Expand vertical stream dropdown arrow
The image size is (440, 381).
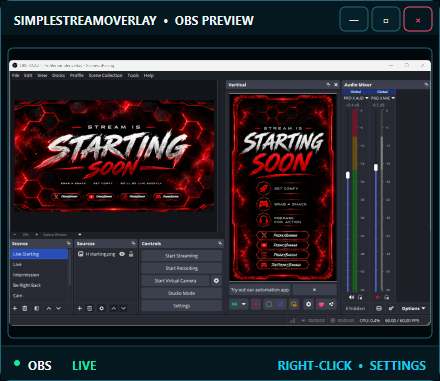244,304
